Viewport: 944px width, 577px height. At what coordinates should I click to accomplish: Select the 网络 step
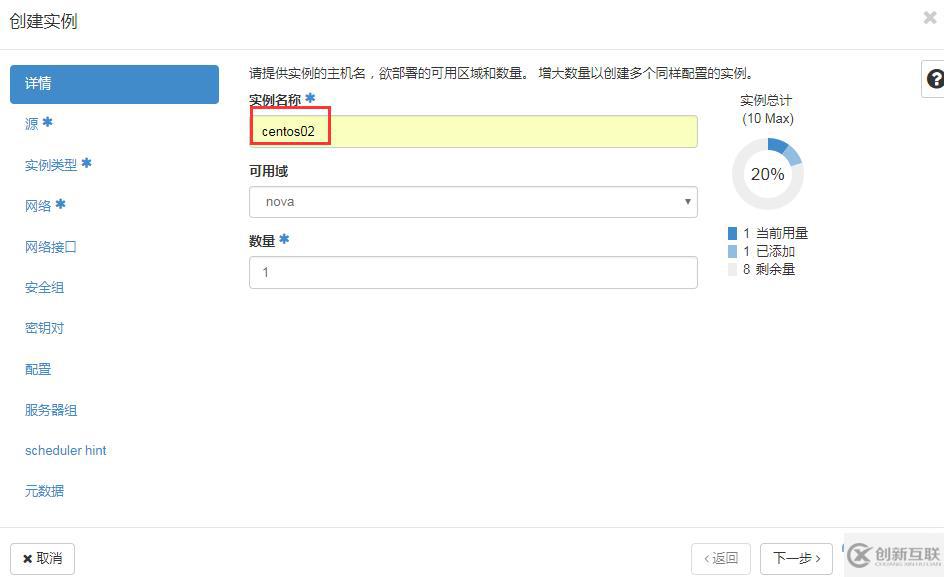[x=45, y=205]
